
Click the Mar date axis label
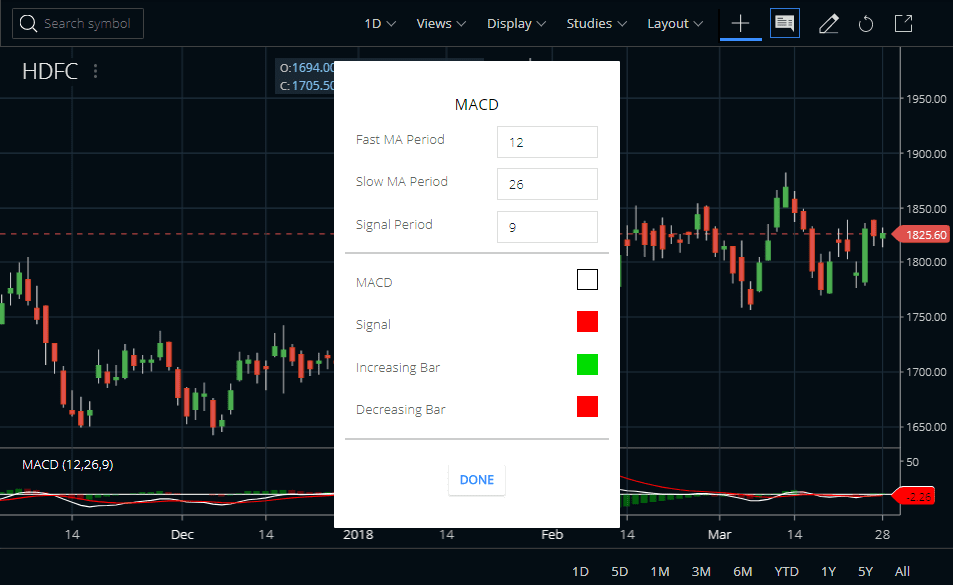click(x=720, y=535)
